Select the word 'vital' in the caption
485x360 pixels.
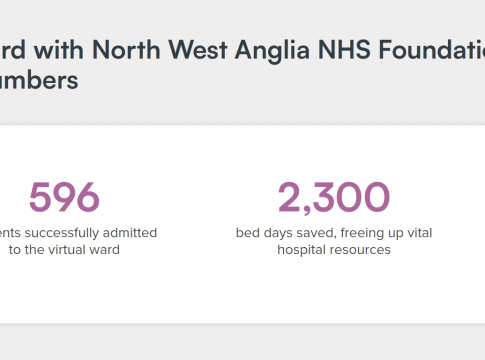pos(420,233)
